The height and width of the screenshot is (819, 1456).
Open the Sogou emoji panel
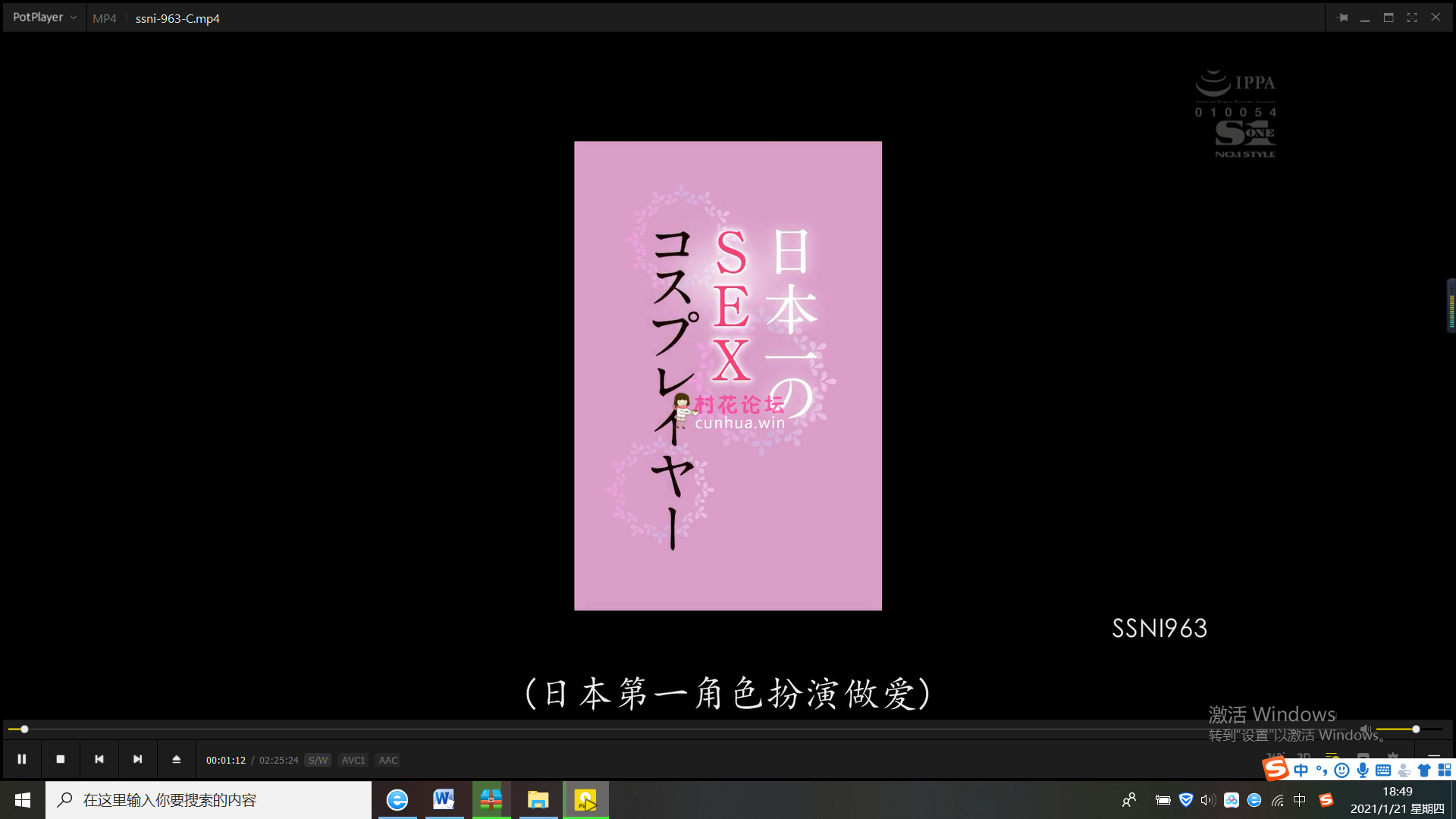[1341, 770]
